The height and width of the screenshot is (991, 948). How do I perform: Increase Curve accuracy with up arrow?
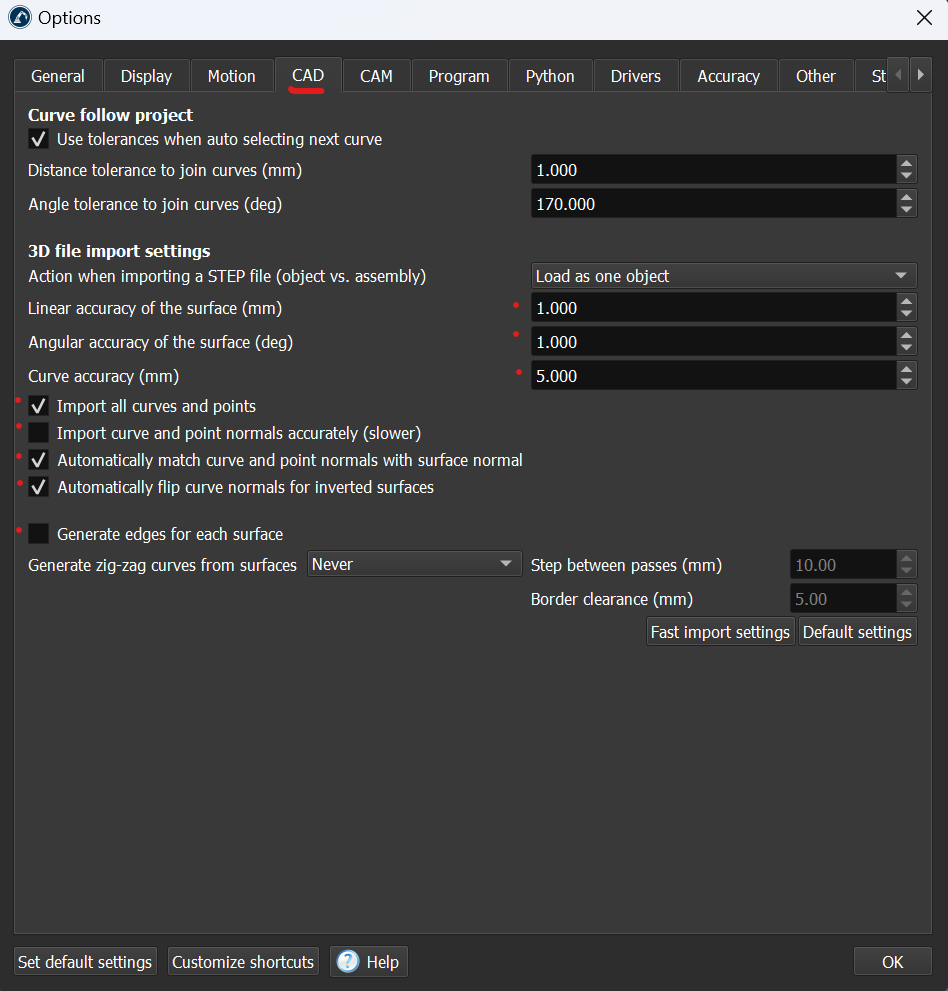[906, 369]
